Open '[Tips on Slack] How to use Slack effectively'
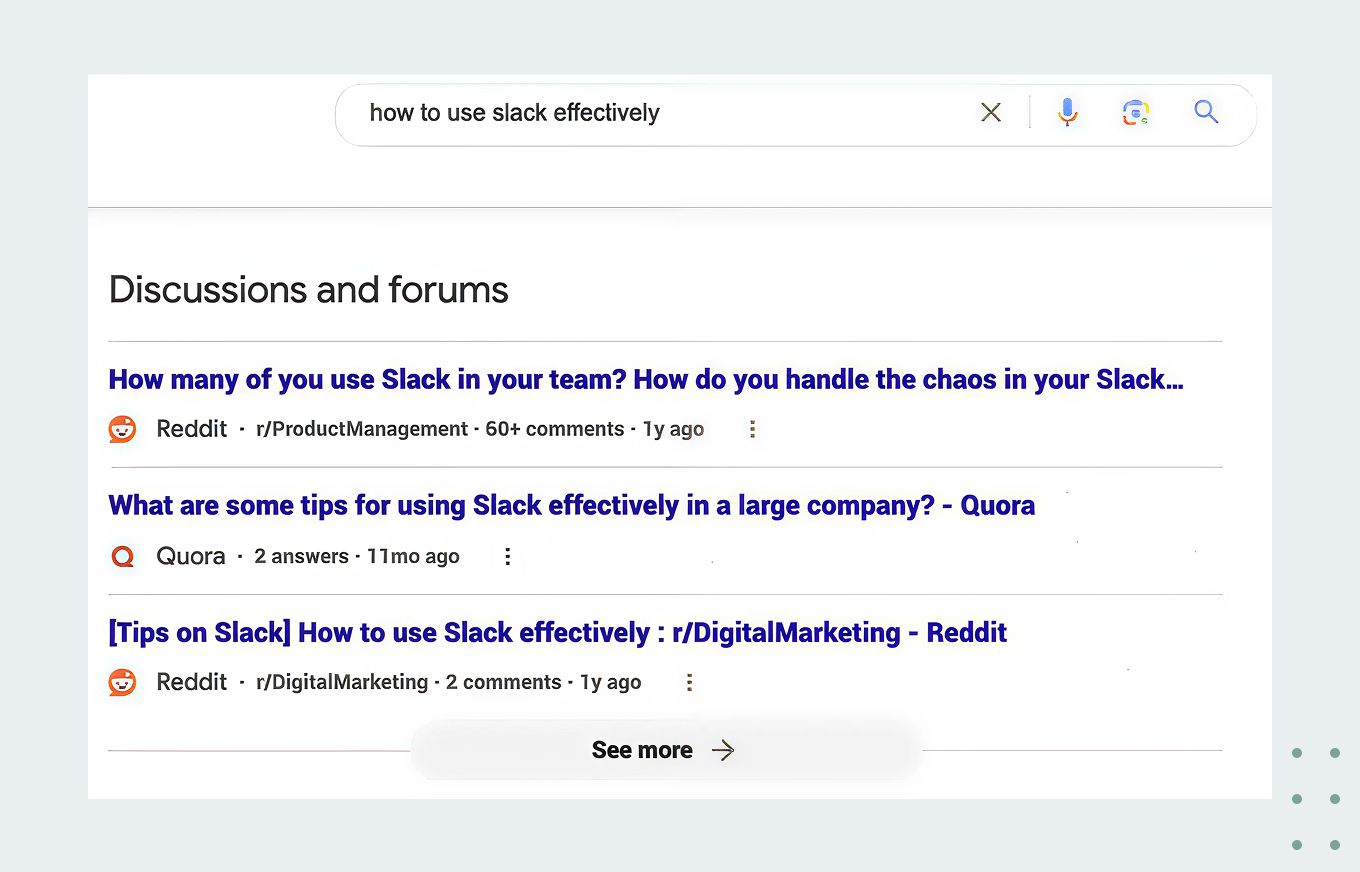Viewport: 1360px width, 872px height. click(557, 633)
